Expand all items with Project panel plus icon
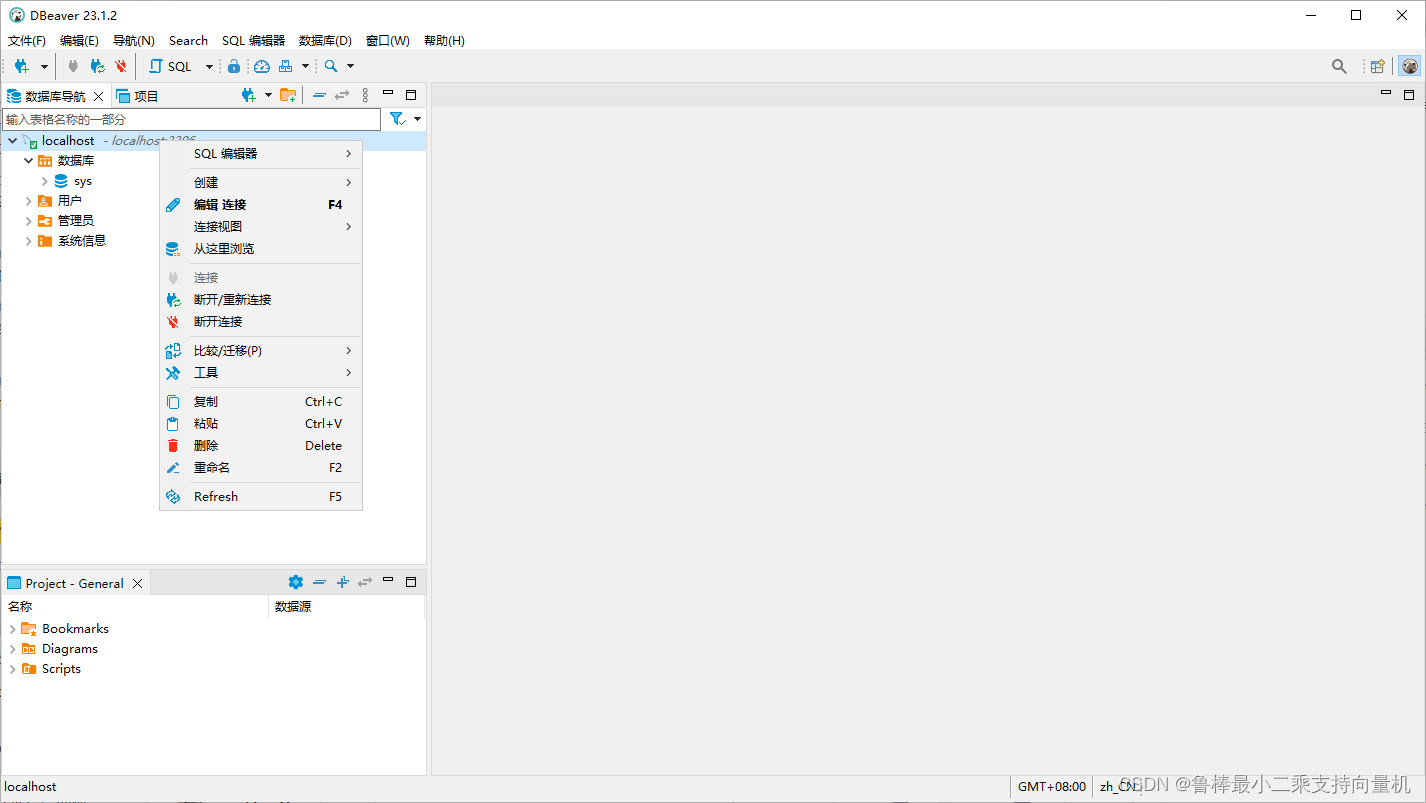 (342, 582)
